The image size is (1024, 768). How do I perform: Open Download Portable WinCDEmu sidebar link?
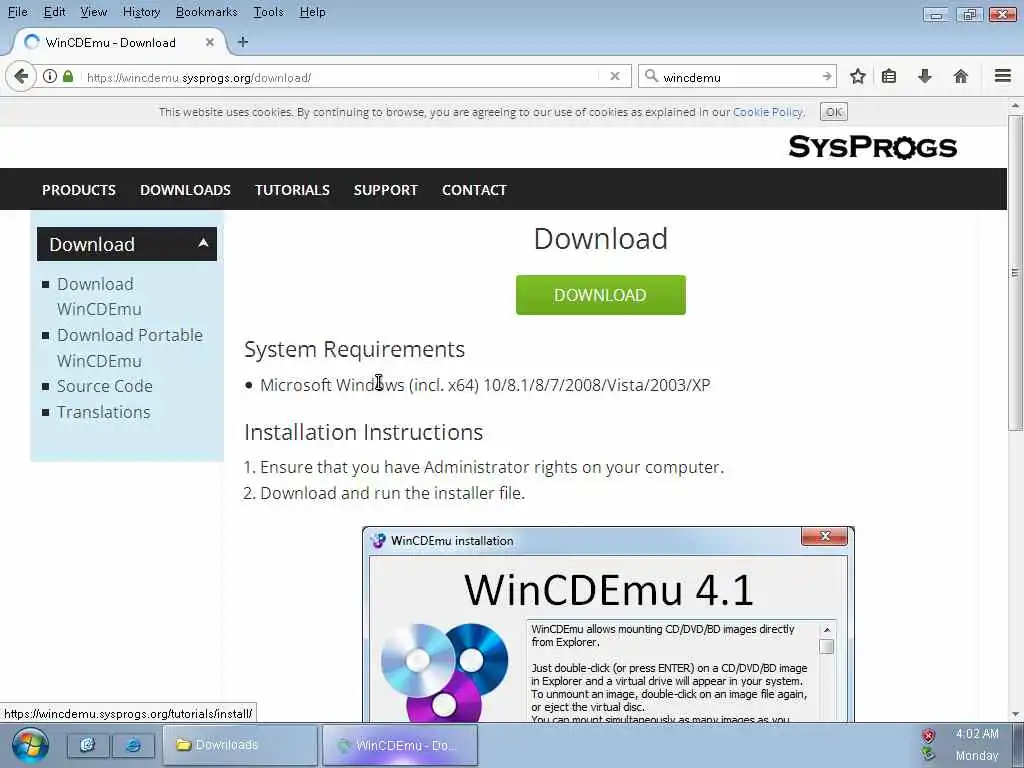pos(130,347)
